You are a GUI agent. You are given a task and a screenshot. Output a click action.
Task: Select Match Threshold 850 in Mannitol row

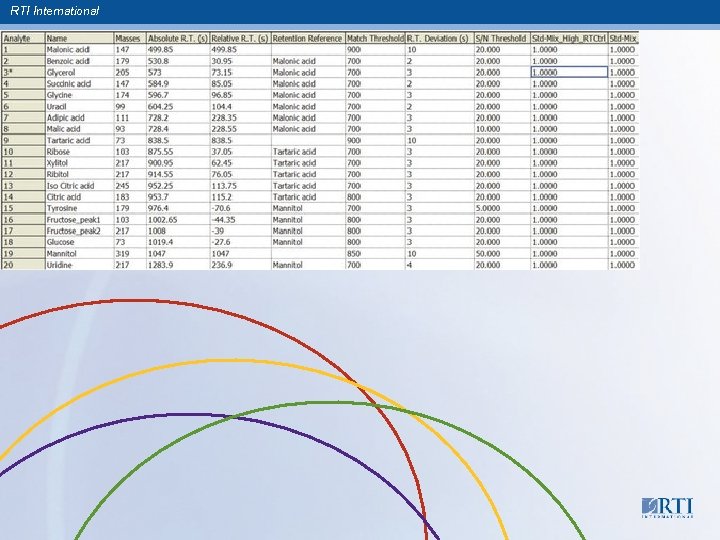[x=375, y=253]
